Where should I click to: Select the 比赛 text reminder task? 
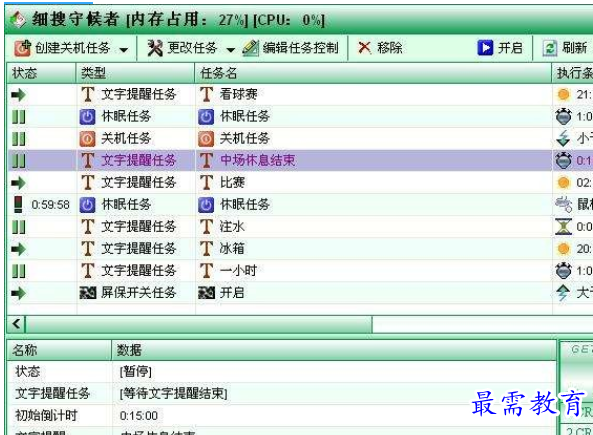[280, 183]
